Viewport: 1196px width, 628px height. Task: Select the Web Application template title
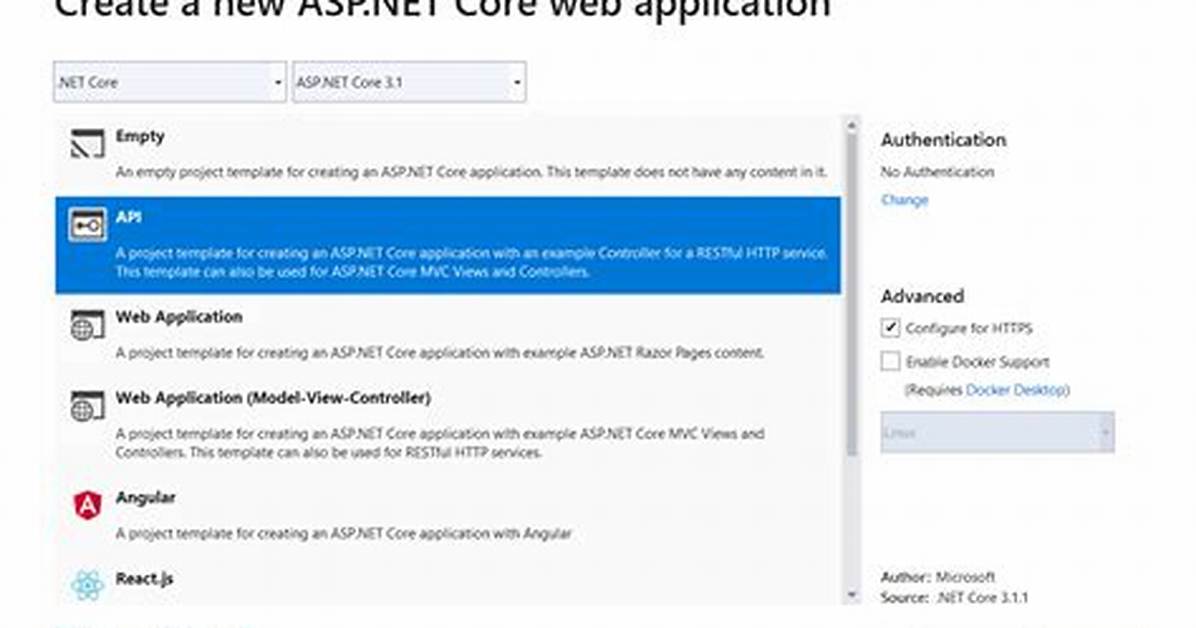tap(178, 317)
